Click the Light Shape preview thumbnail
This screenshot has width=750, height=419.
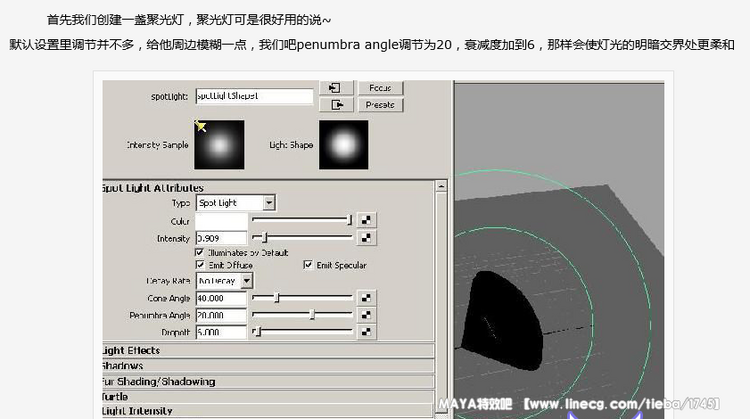(343, 145)
